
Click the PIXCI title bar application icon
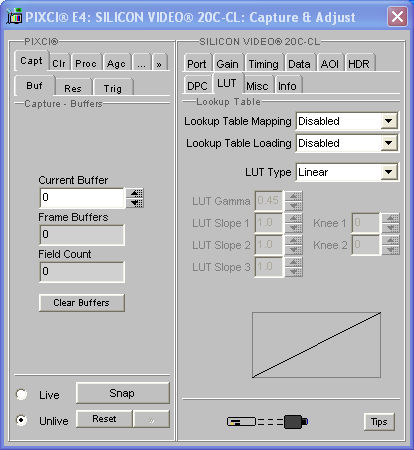click(x=14, y=17)
